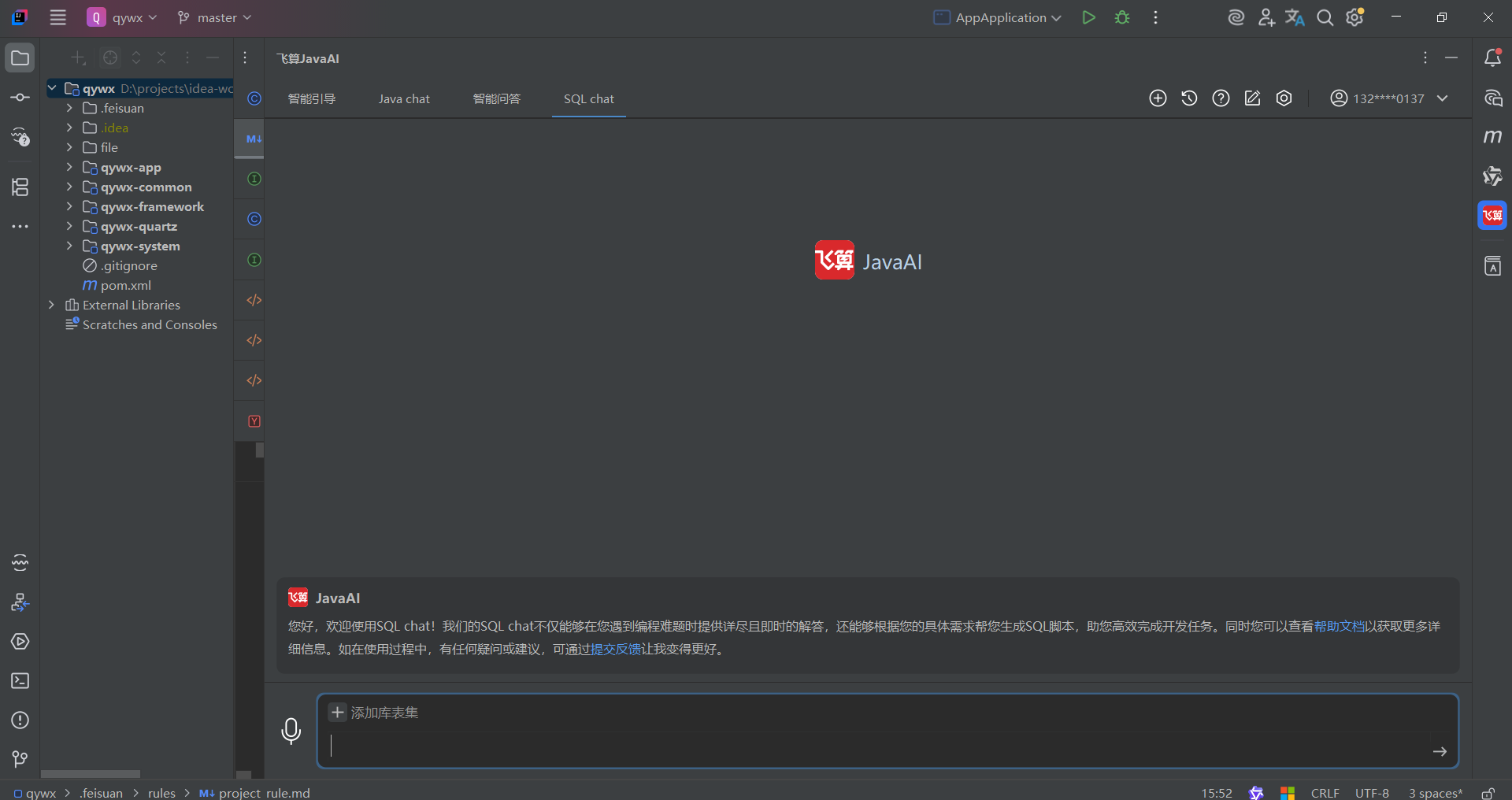Open the Run/Services tool window icon
The width and height of the screenshot is (1512, 800).
[x=20, y=642]
